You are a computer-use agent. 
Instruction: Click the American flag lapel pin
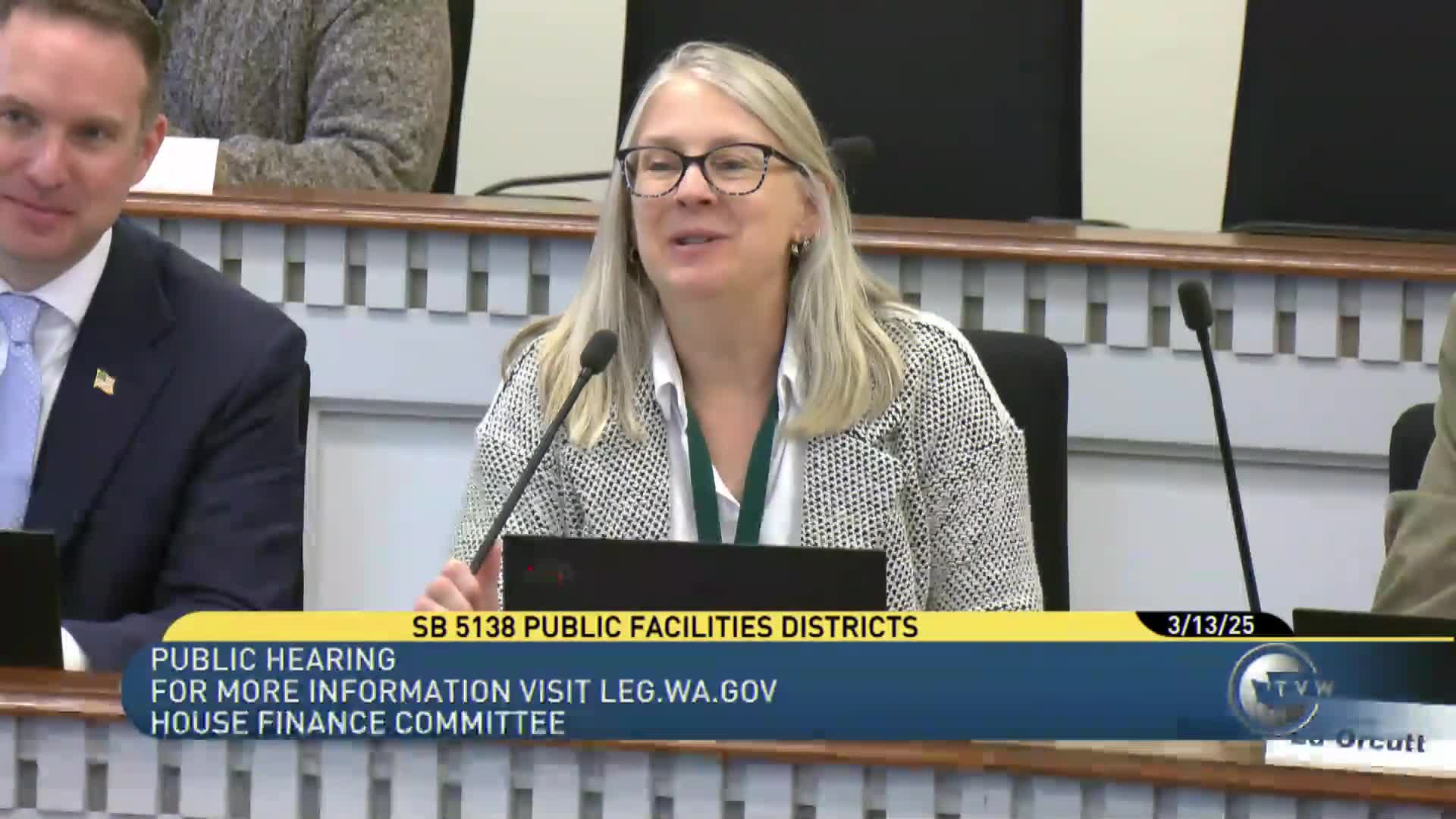(104, 381)
